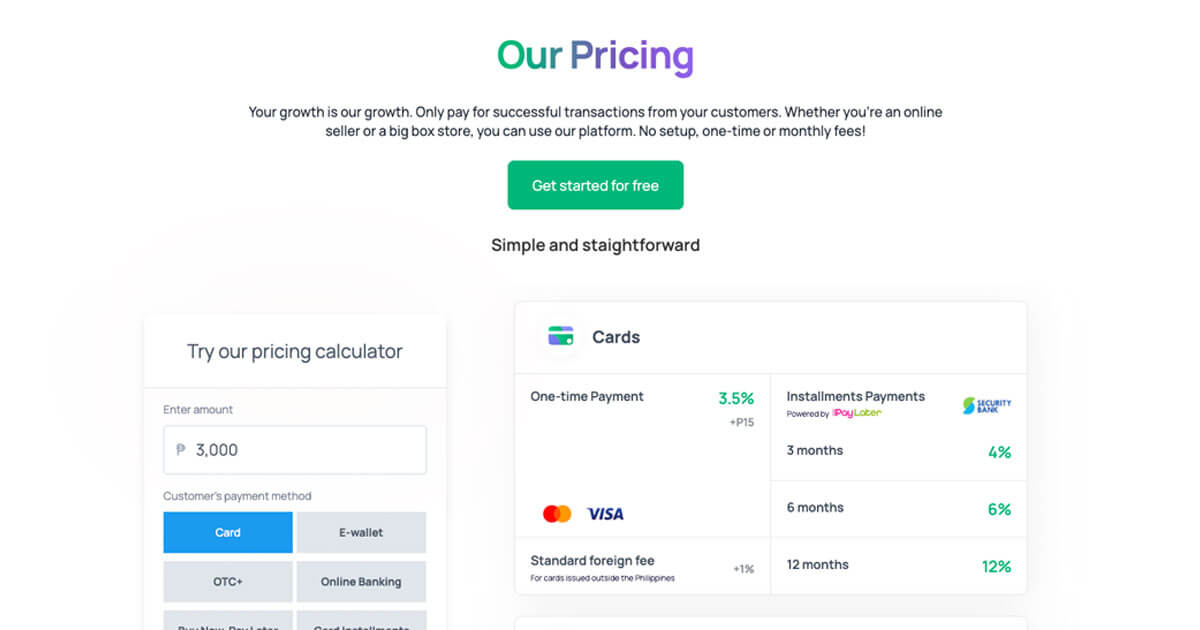1200x630 pixels.
Task: Select the 12 months installment row
Action: (x=898, y=565)
